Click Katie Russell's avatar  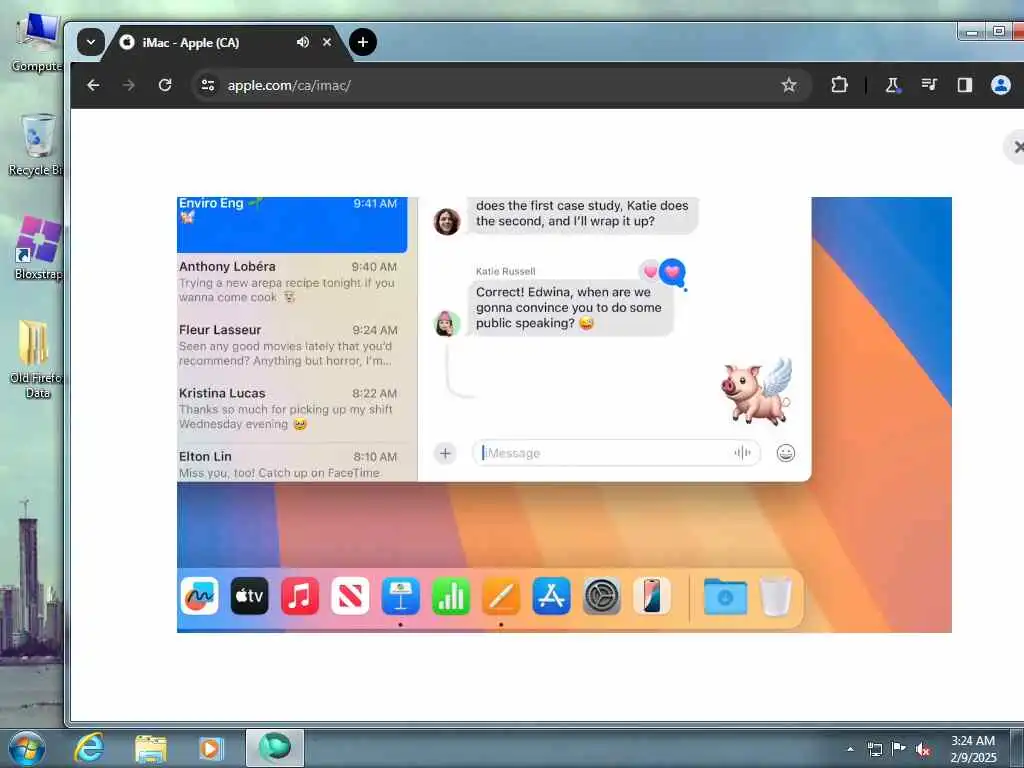[x=447, y=323]
